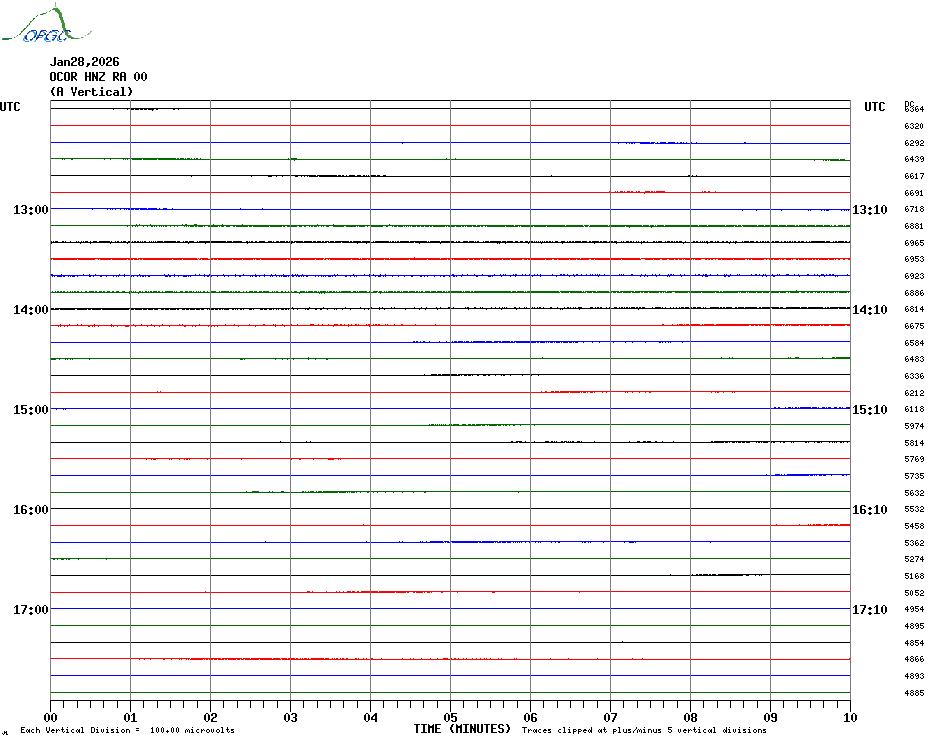Click minute tick label 03 on axis
The height and width of the screenshot is (744, 930).
coord(291,718)
